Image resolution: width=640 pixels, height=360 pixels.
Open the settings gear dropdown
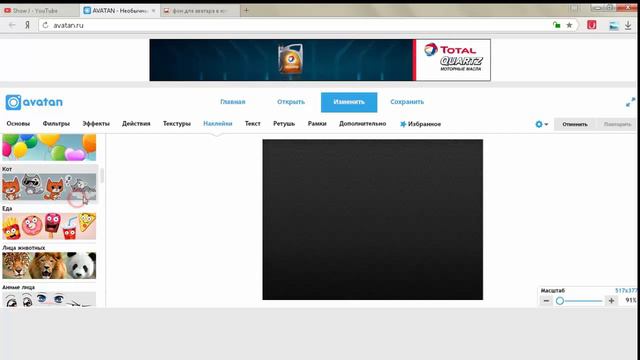[x=542, y=124]
